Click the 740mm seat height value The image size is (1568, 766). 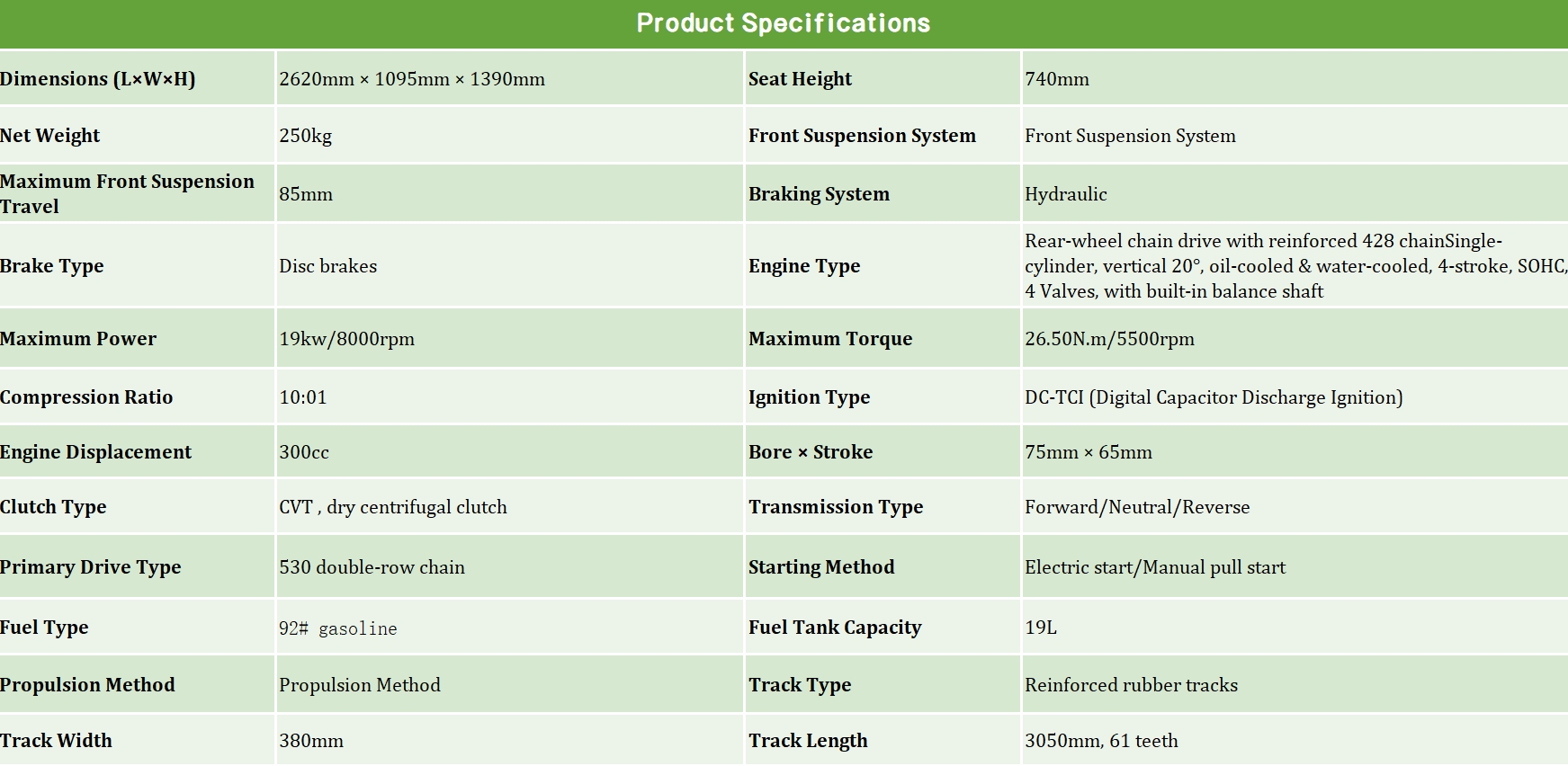[1057, 79]
